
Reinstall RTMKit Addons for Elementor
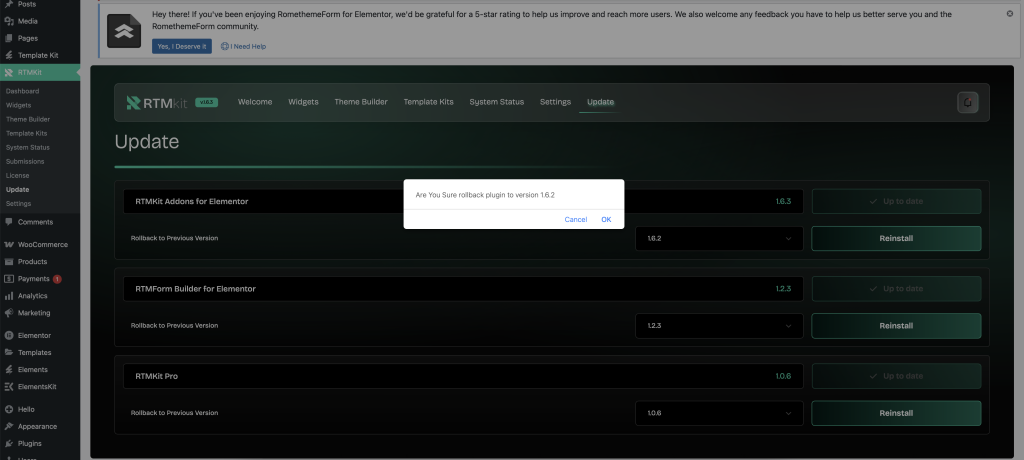point(896,238)
